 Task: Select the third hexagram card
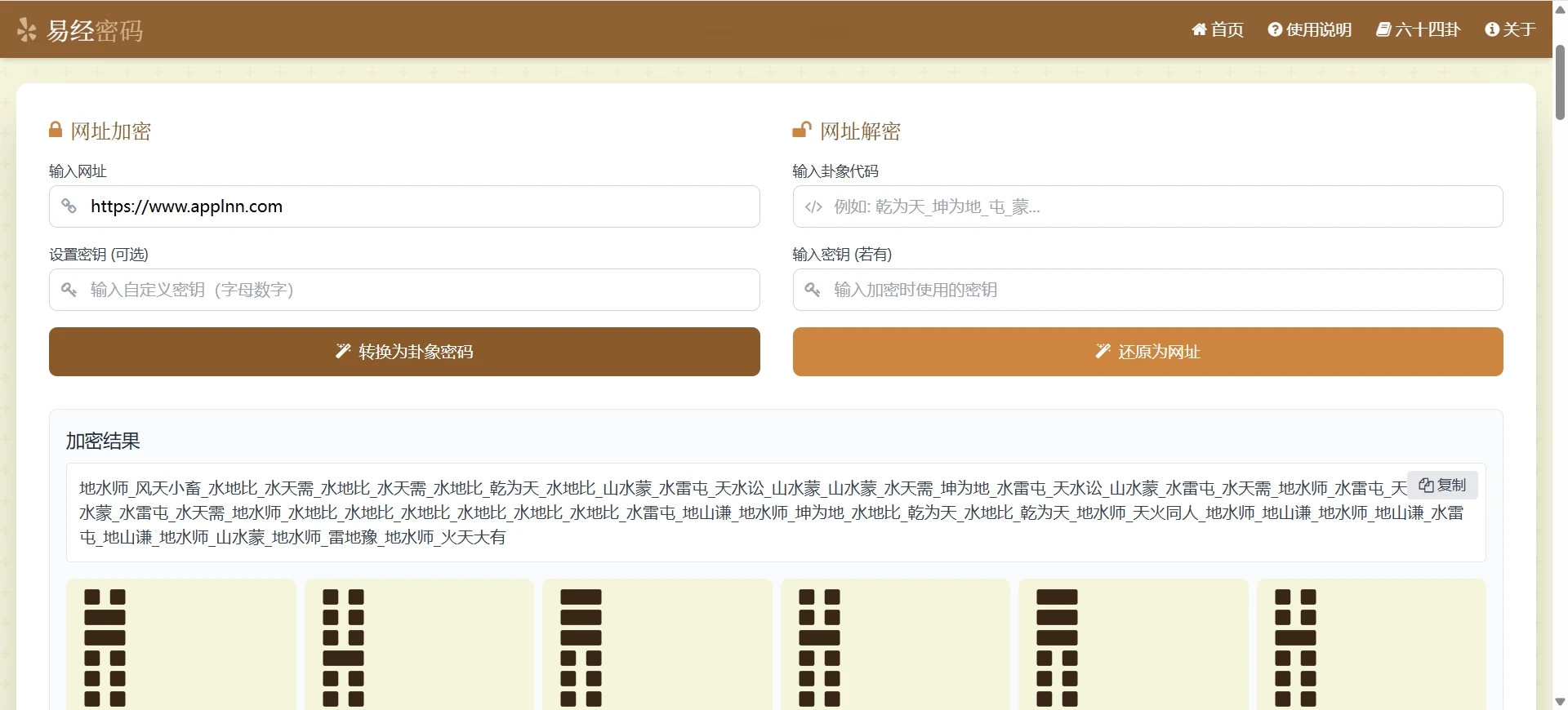(657, 644)
